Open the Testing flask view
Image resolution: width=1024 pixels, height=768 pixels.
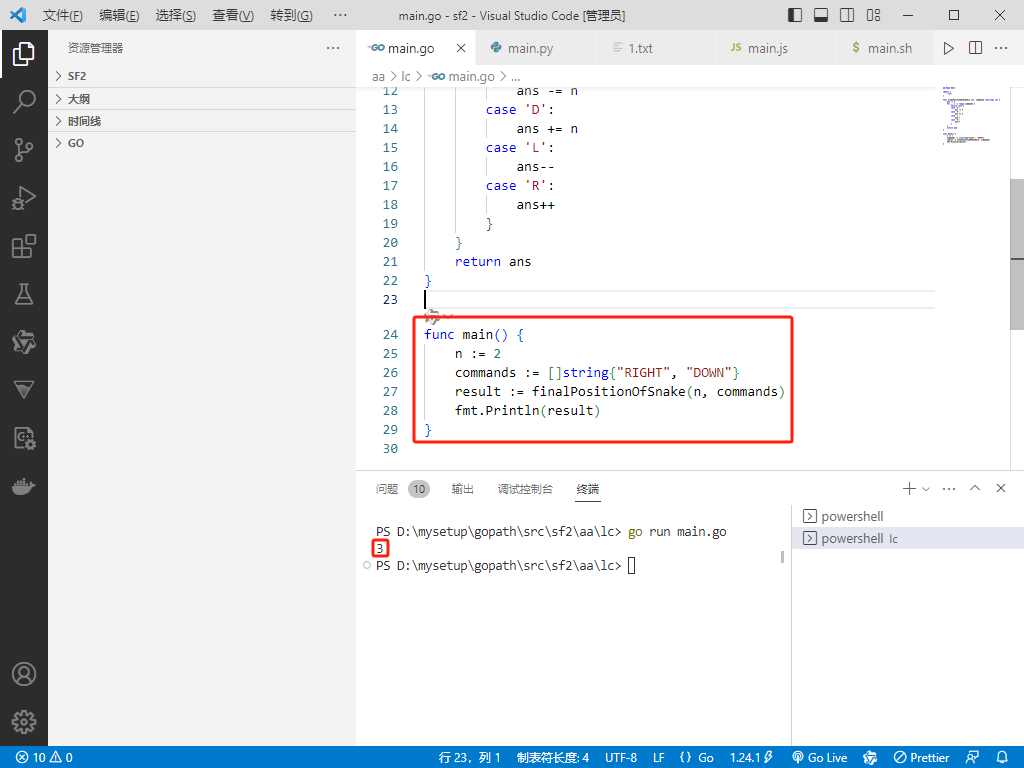(x=24, y=295)
